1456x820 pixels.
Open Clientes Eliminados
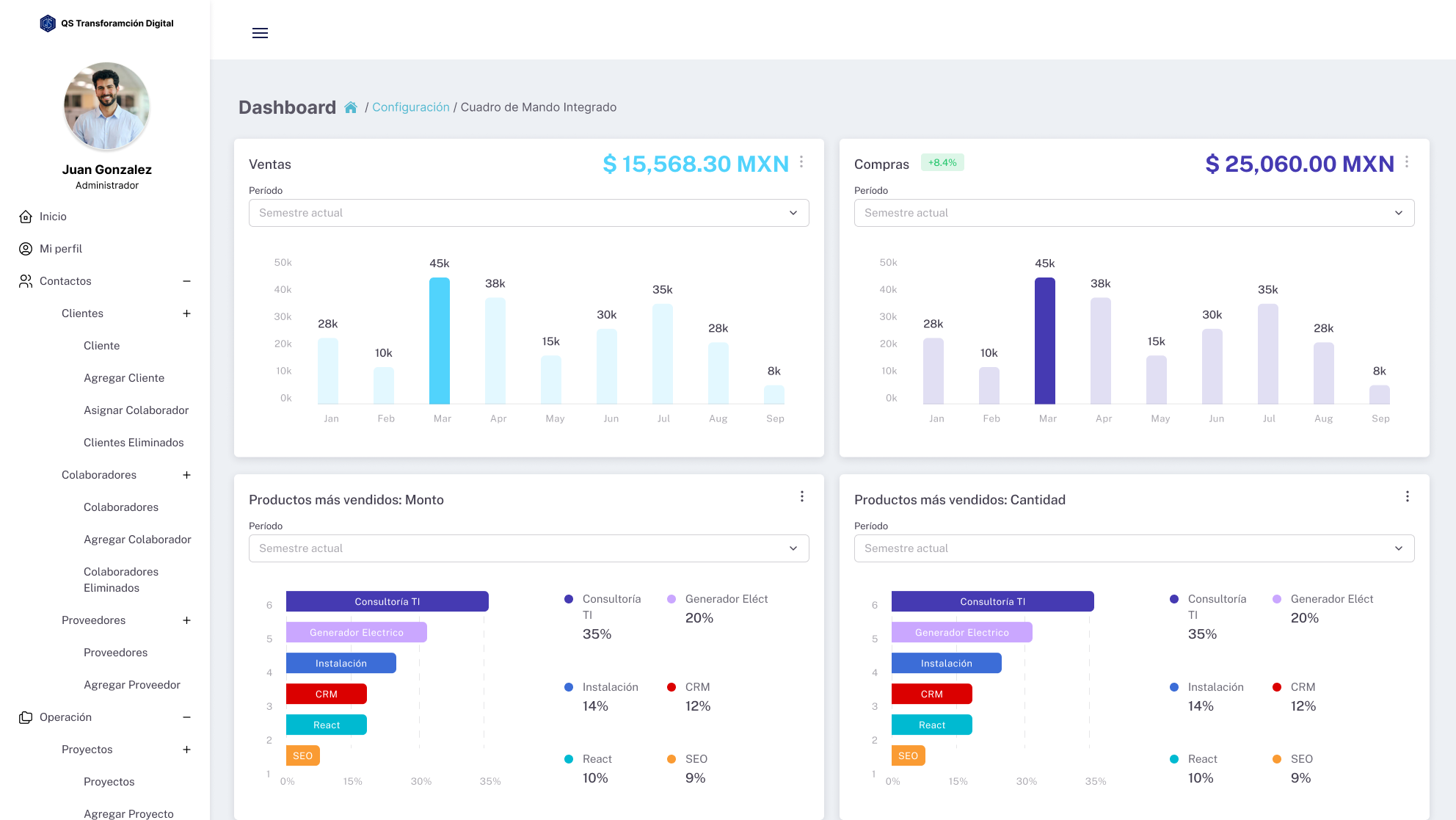134,443
